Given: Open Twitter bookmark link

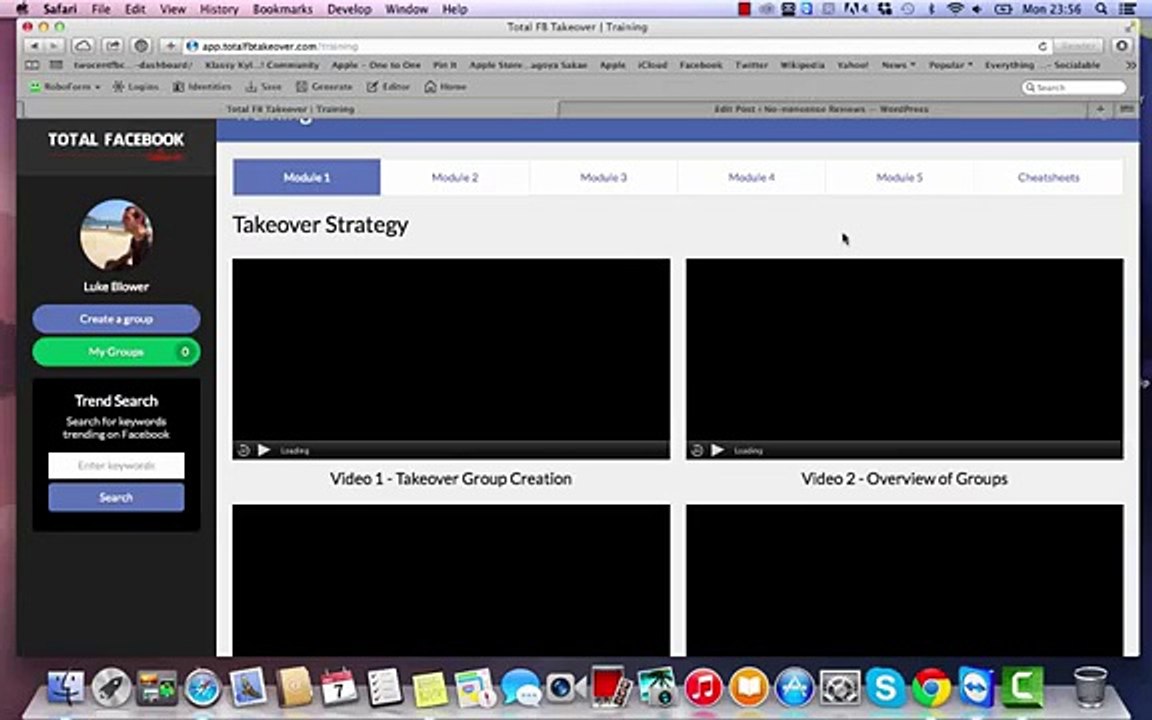Looking at the screenshot, I should coord(752,65).
